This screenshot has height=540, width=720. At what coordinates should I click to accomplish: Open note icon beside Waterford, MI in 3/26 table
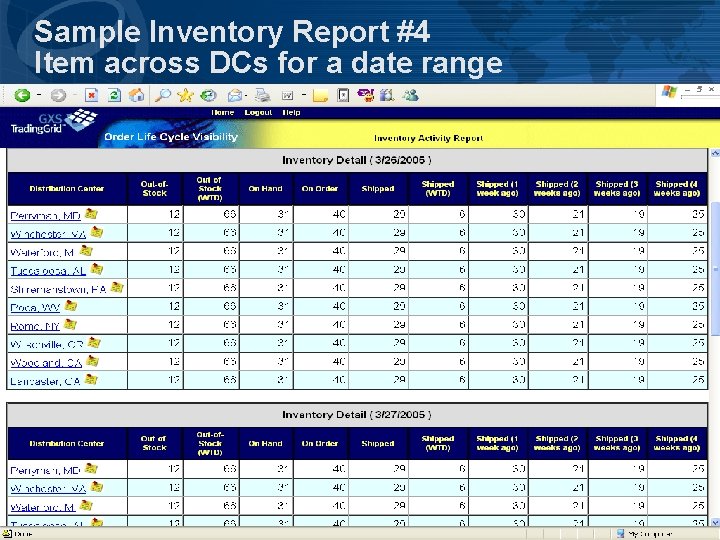pyautogui.click(x=86, y=250)
